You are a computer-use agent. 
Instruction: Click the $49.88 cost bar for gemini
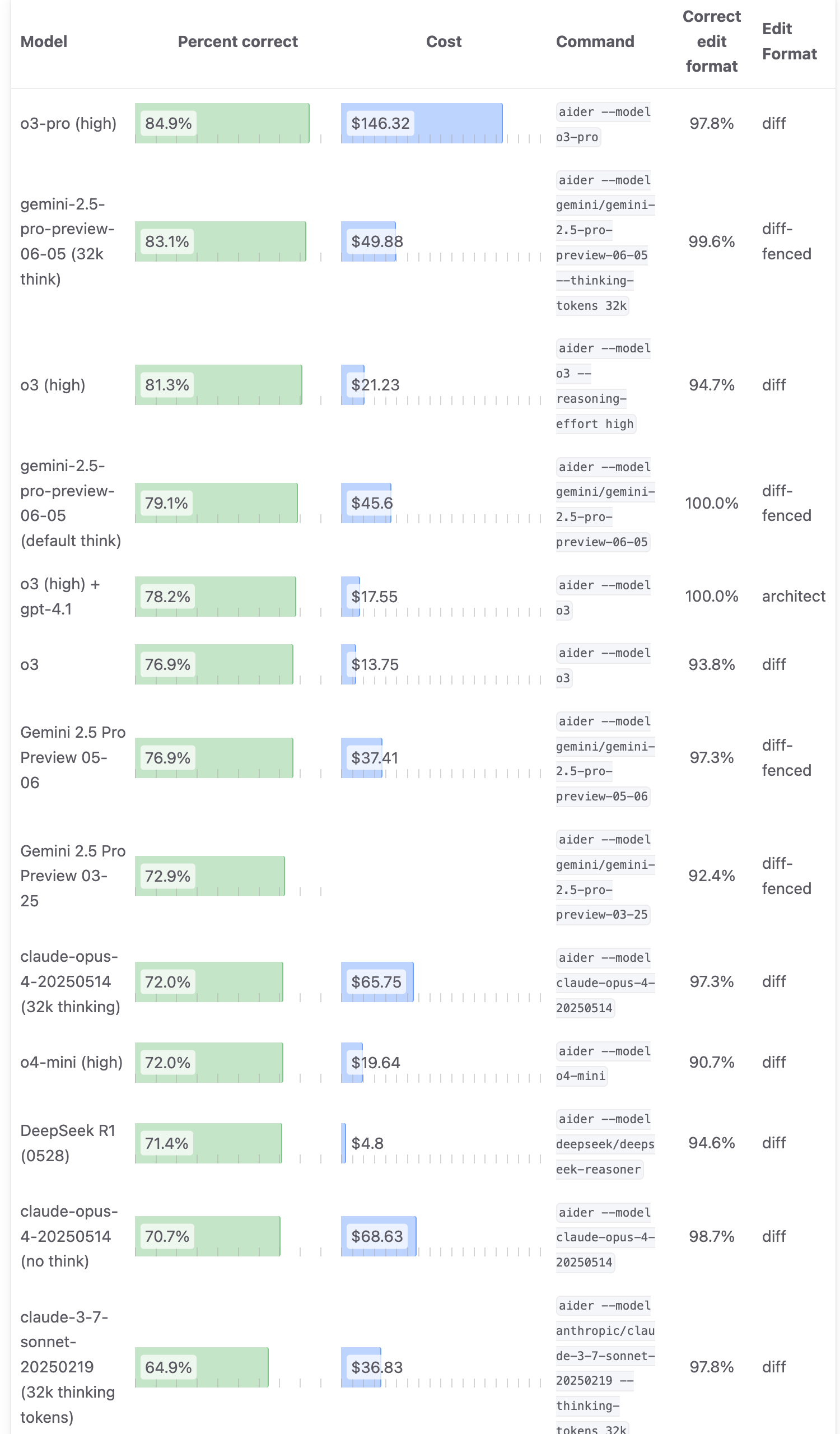click(368, 241)
